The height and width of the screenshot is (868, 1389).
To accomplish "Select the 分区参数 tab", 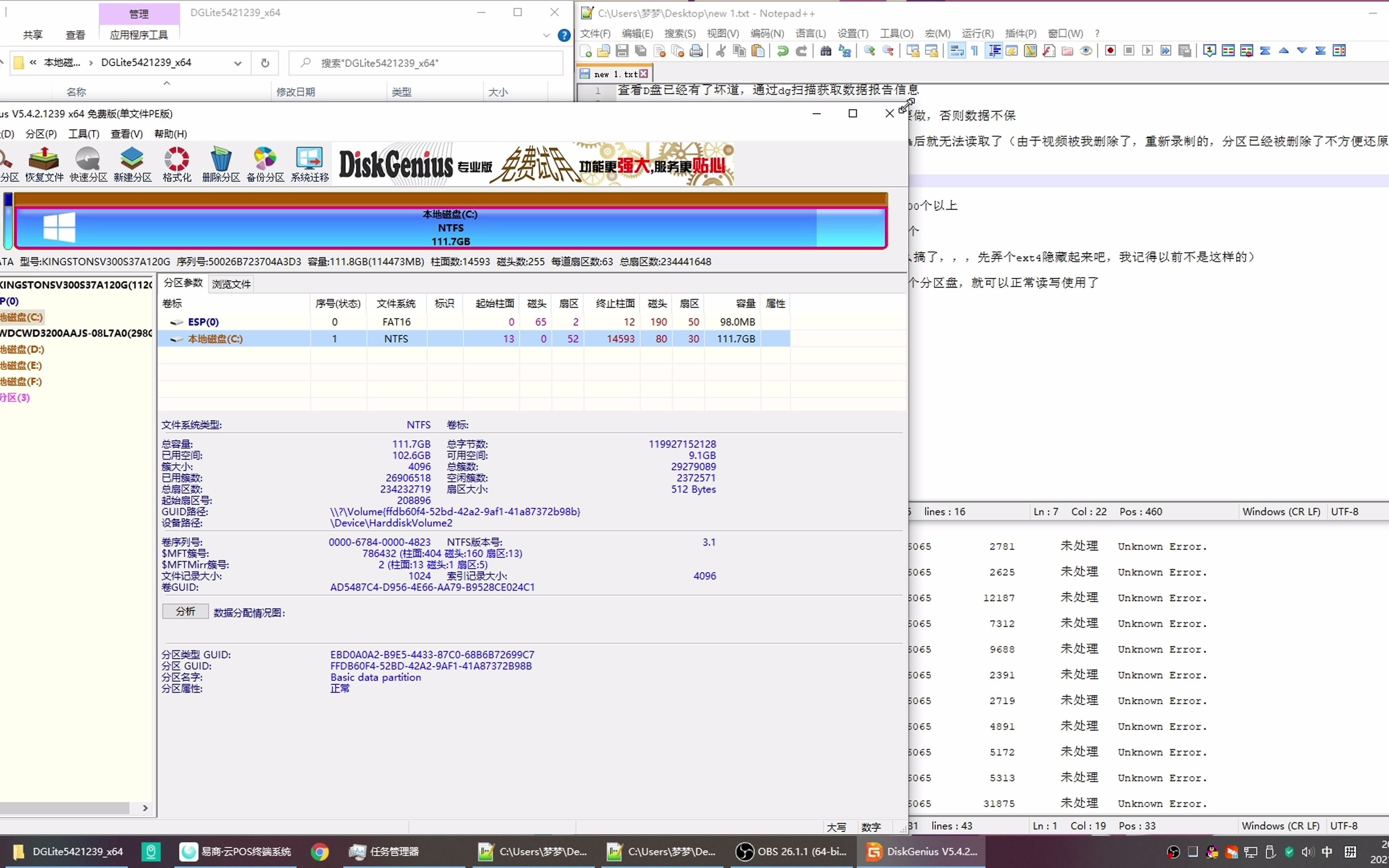I will tap(183, 283).
